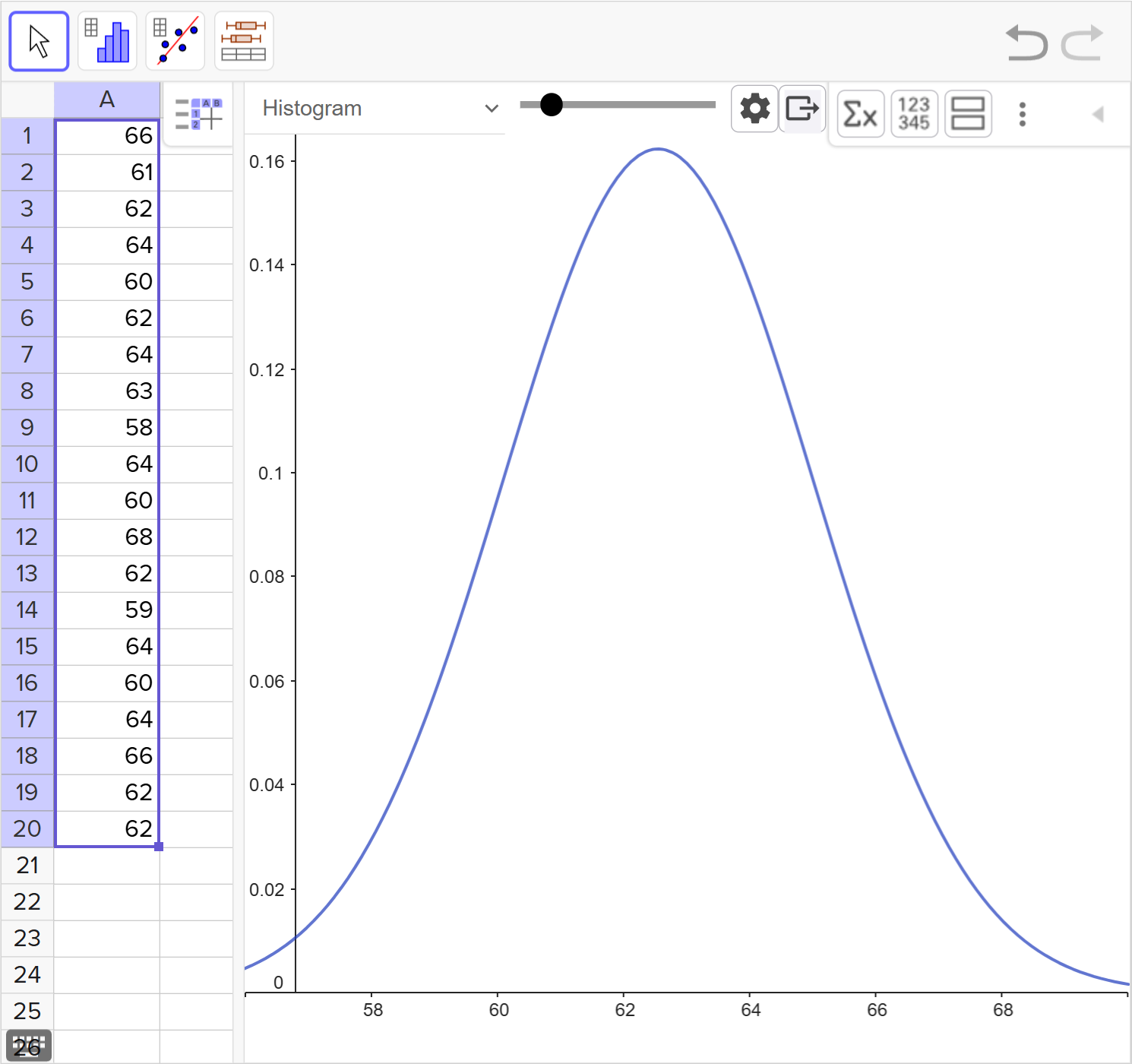The image size is (1132, 1064).
Task: Select row header 10
Action: (x=27, y=464)
